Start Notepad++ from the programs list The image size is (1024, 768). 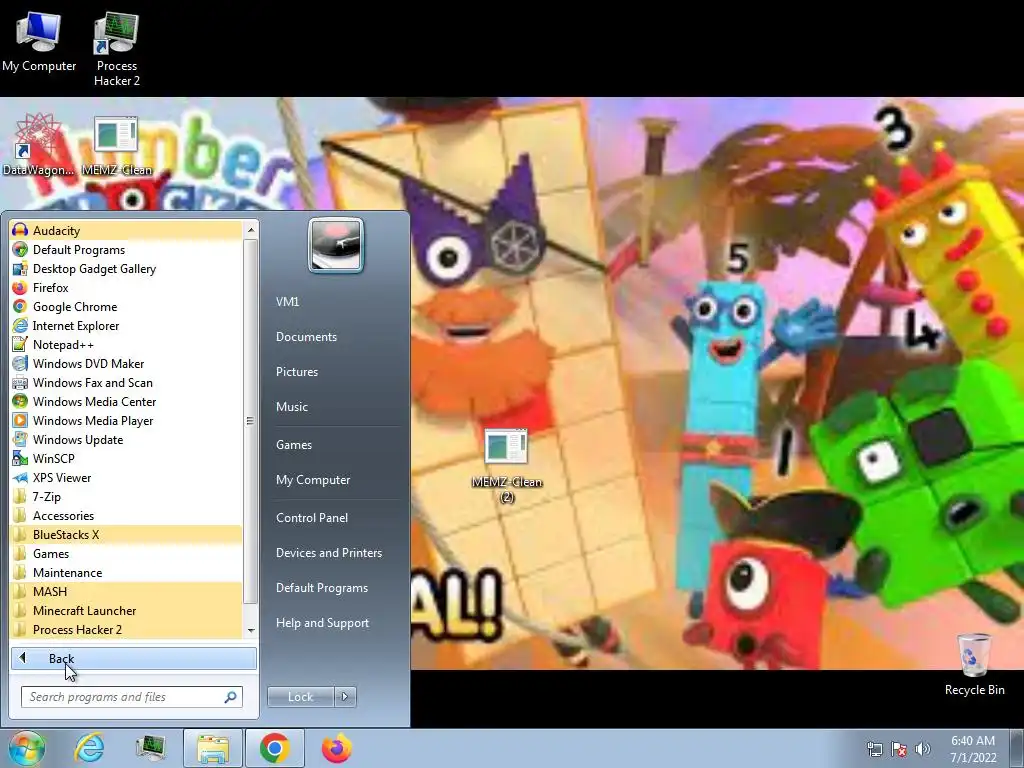pyautogui.click(x=126, y=344)
